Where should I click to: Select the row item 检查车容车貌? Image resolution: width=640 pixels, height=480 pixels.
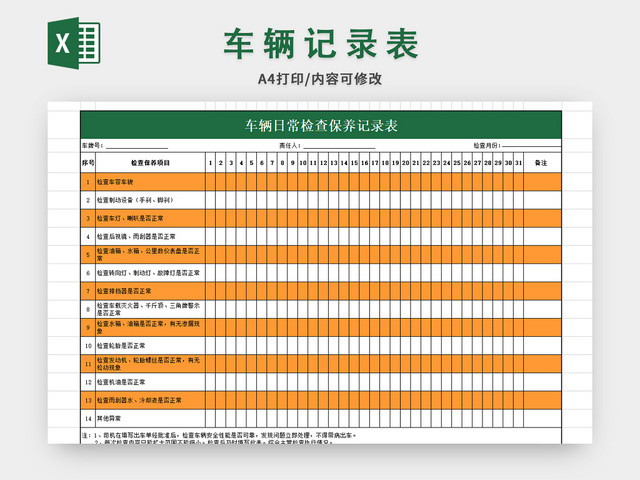tap(321, 182)
